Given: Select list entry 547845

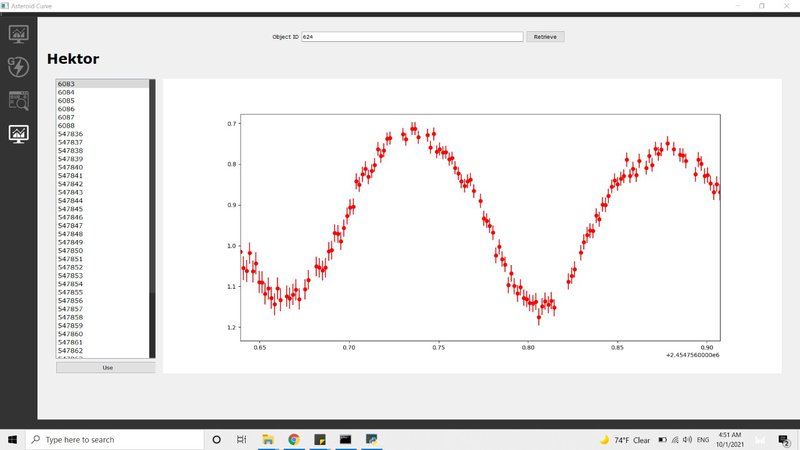Looking at the screenshot, I should (103, 209).
